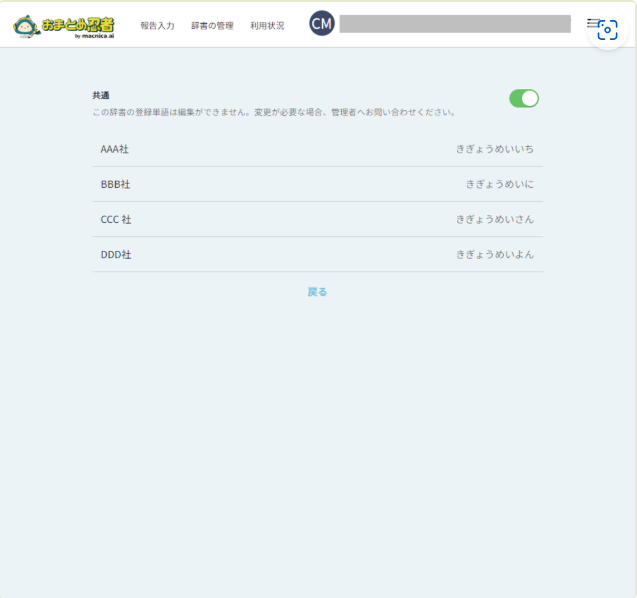Click the reading きぎょうめいいち
Image resolution: width=637 pixels, height=598 pixels.
(x=494, y=149)
